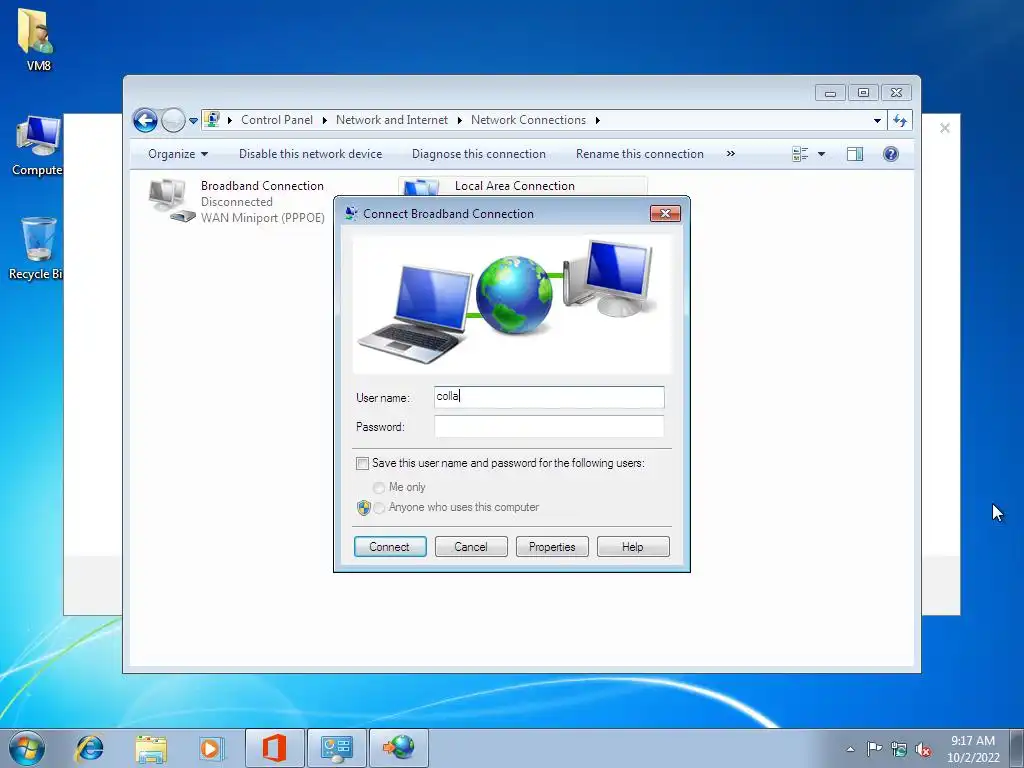The height and width of the screenshot is (768, 1024).
Task: Open Help with the question mark icon
Action: coord(891,154)
